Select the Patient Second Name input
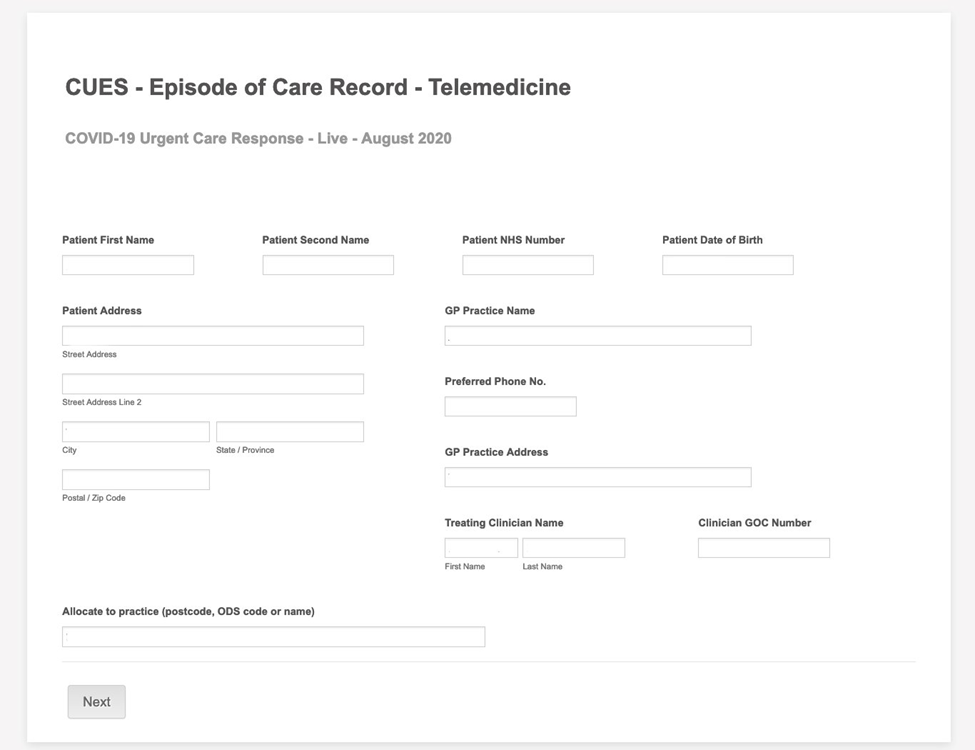Viewport: 975px width, 750px height. click(x=328, y=265)
